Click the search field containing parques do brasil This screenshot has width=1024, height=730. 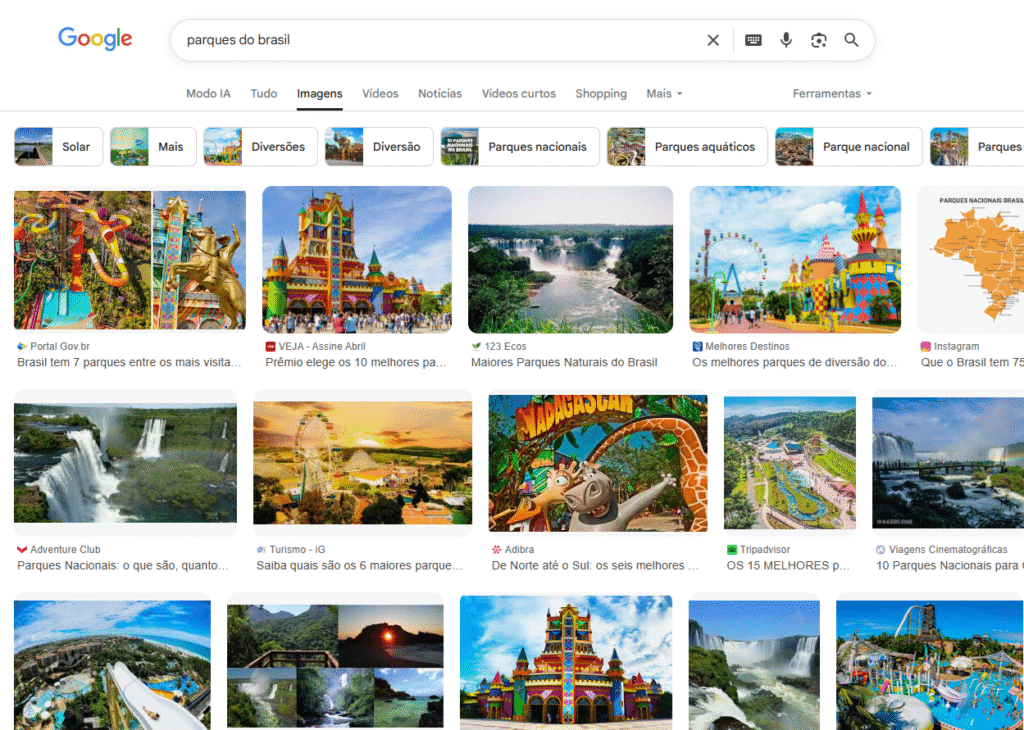(x=440, y=40)
